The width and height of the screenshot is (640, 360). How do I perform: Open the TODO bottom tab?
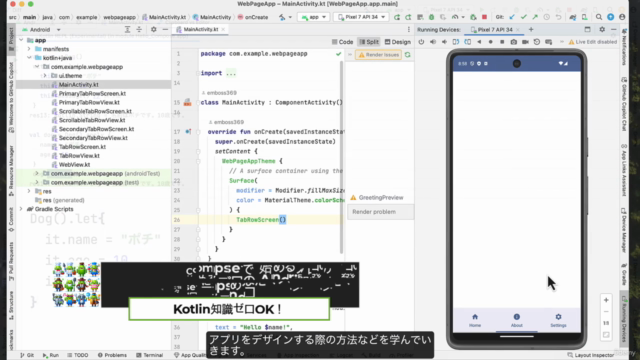click(x=78, y=355)
